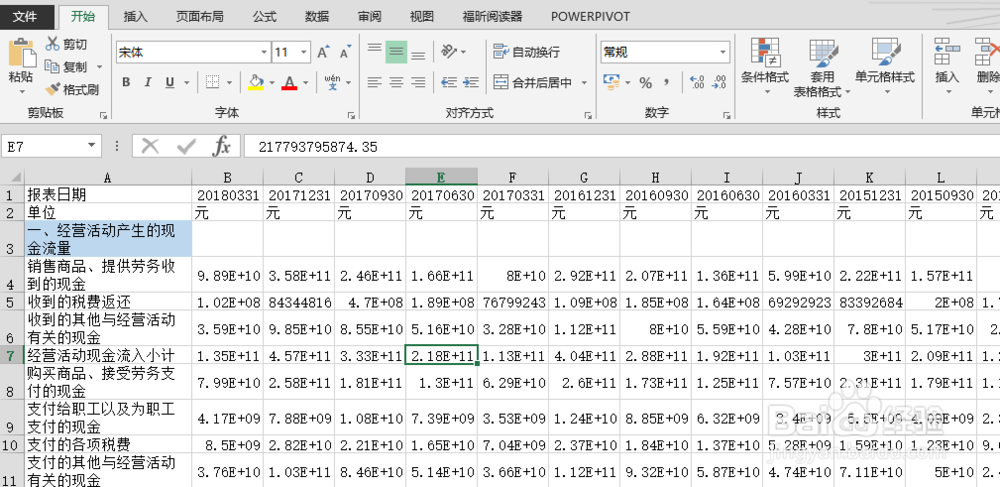Toggle Italic formatting
The image size is (1000, 487).
(x=148, y=82)
